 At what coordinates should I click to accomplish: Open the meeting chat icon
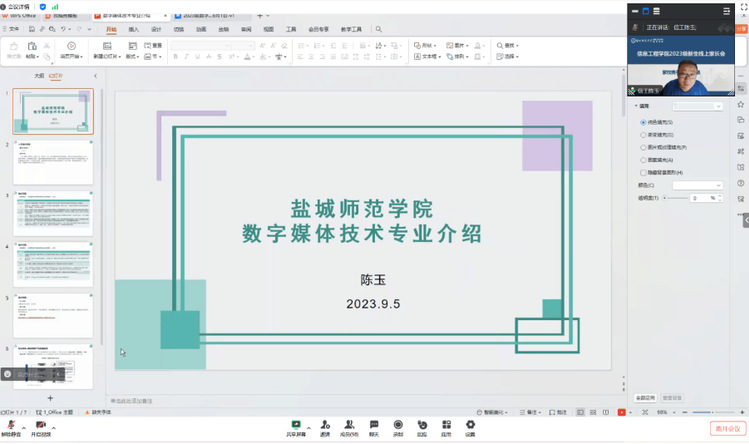(x=374, y=425)
